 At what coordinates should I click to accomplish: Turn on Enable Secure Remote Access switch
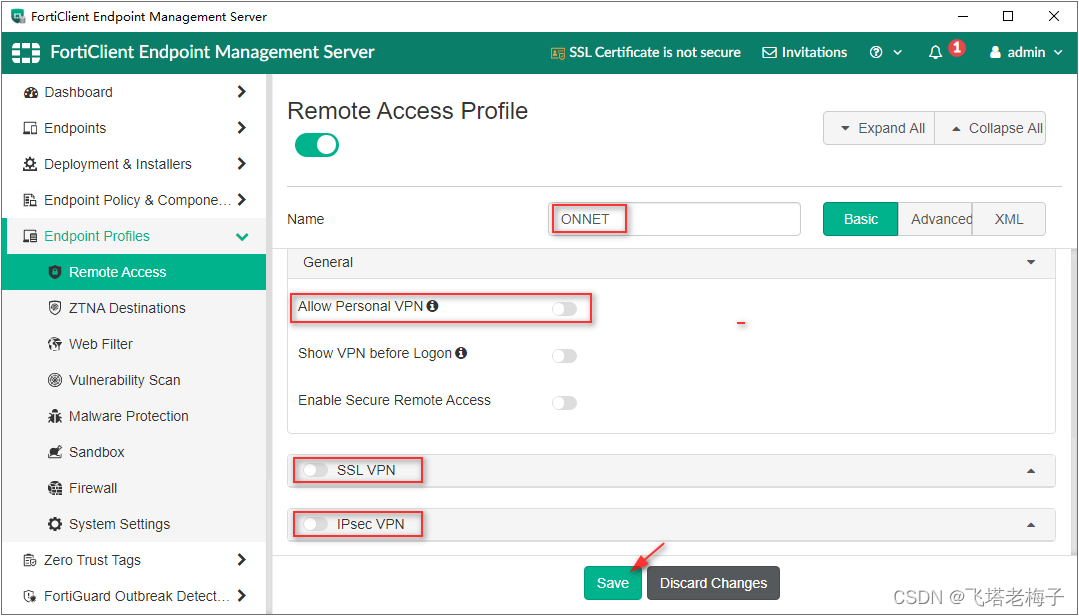point(564,403)
